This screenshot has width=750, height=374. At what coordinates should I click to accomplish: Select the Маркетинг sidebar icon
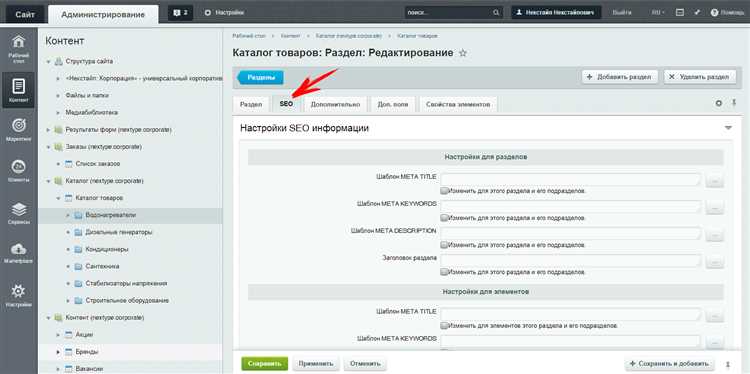(x=19, y=130)
